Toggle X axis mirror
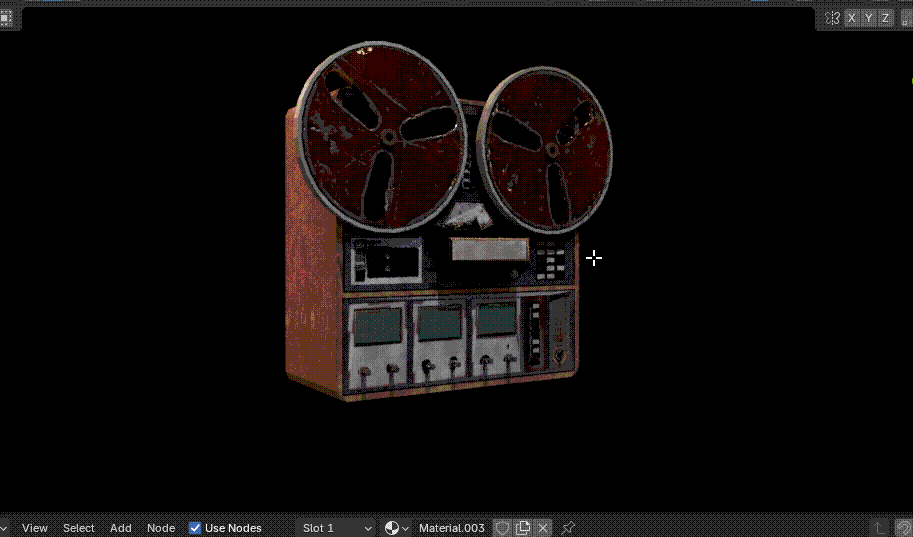This screenshot has height=537, width=913. click(852, 18)
